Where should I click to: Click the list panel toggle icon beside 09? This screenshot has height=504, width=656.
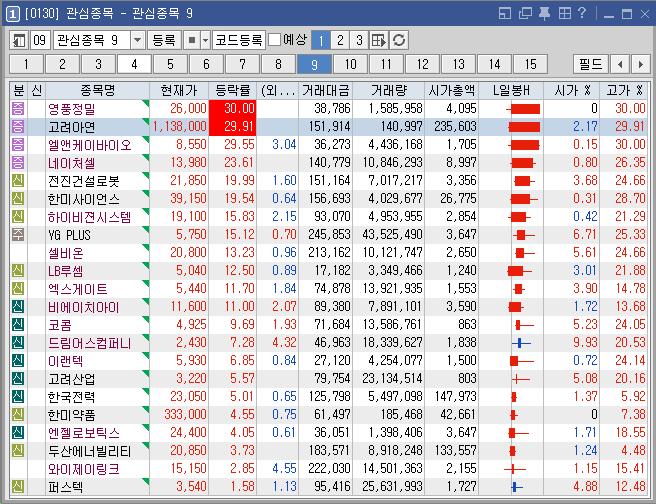point(19,40)
